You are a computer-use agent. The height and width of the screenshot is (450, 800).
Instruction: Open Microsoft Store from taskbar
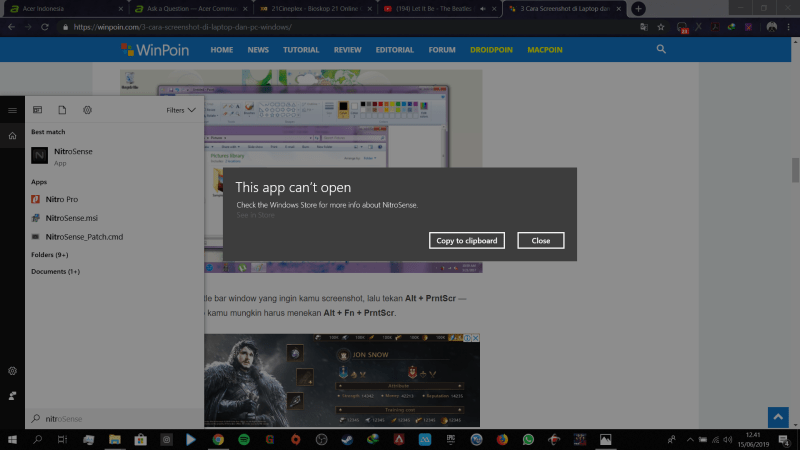pos(140,439)
